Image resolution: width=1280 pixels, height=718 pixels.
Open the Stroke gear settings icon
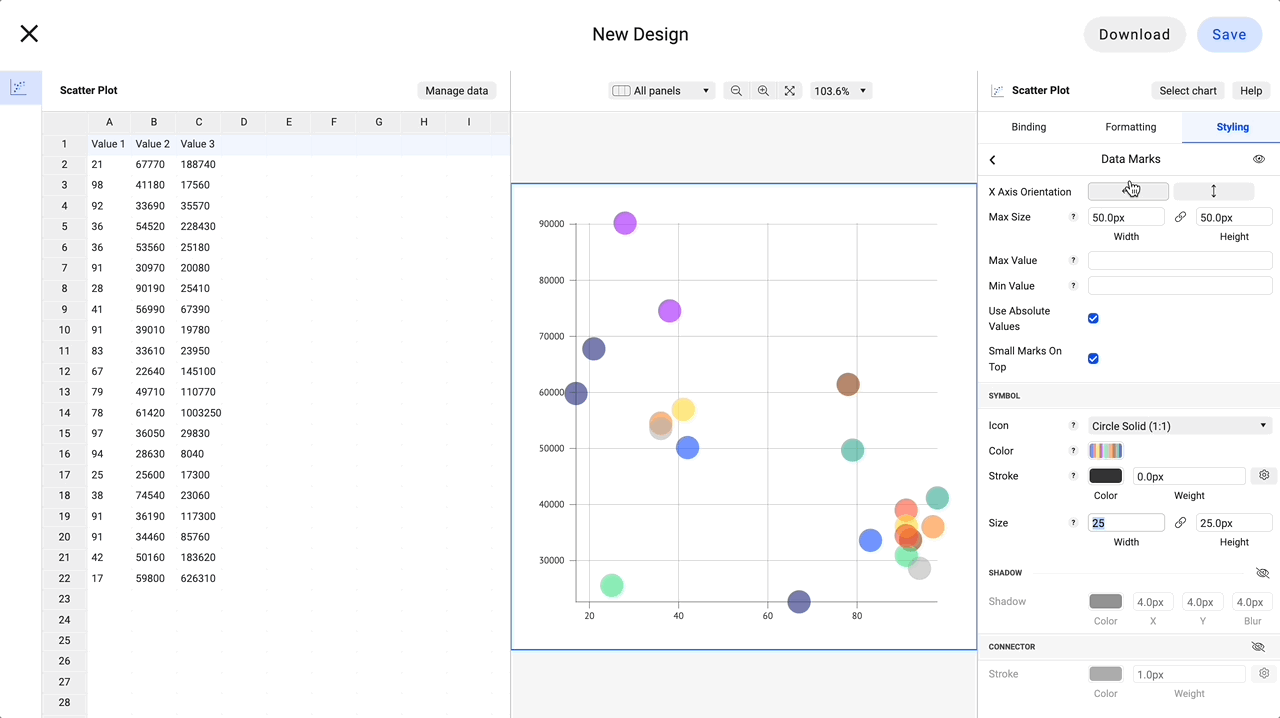click(1263, 475)
